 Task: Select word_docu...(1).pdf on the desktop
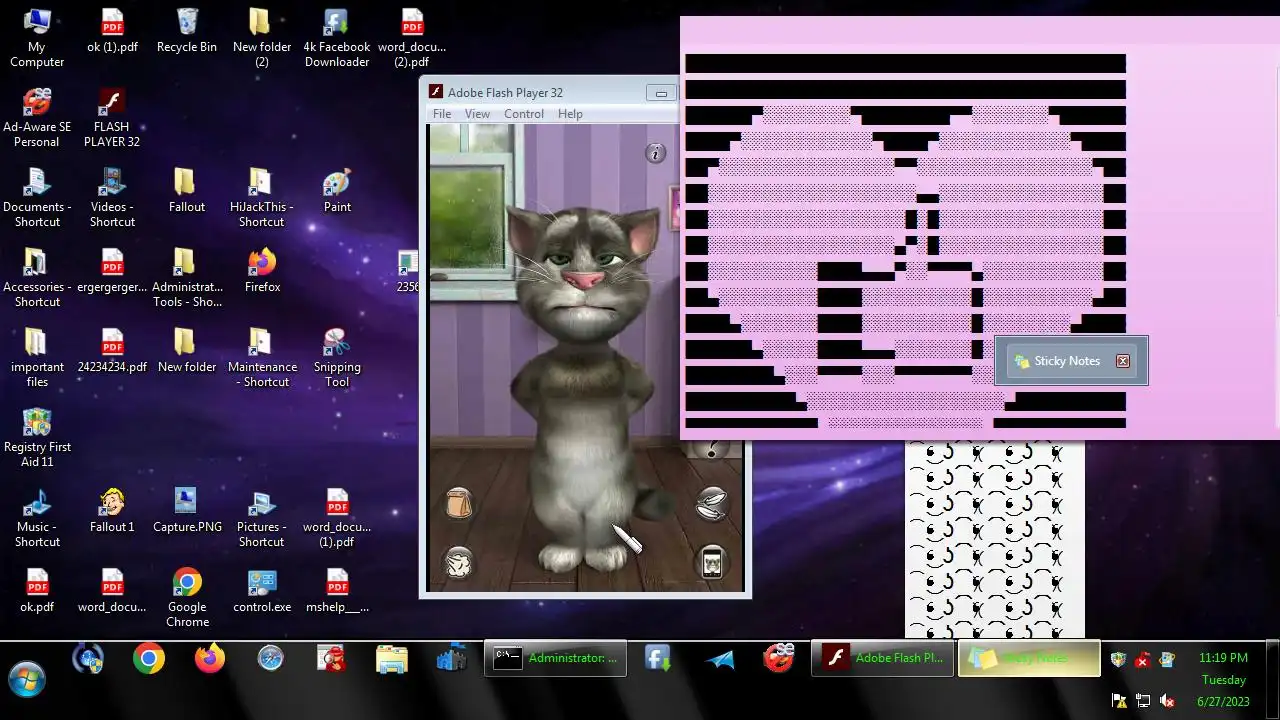tap(337, 518)
